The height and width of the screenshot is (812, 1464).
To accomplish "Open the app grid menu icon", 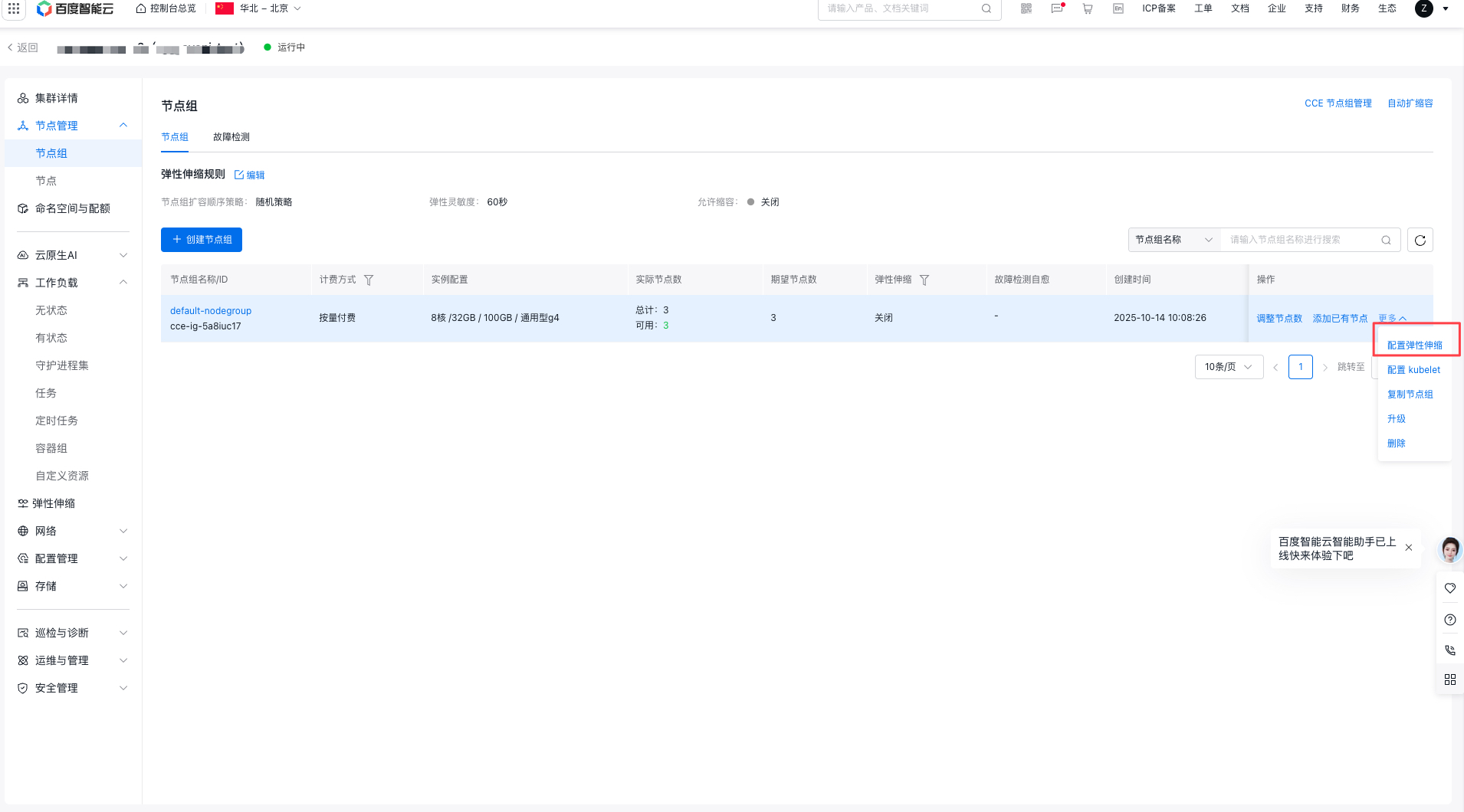I will 14,8.
